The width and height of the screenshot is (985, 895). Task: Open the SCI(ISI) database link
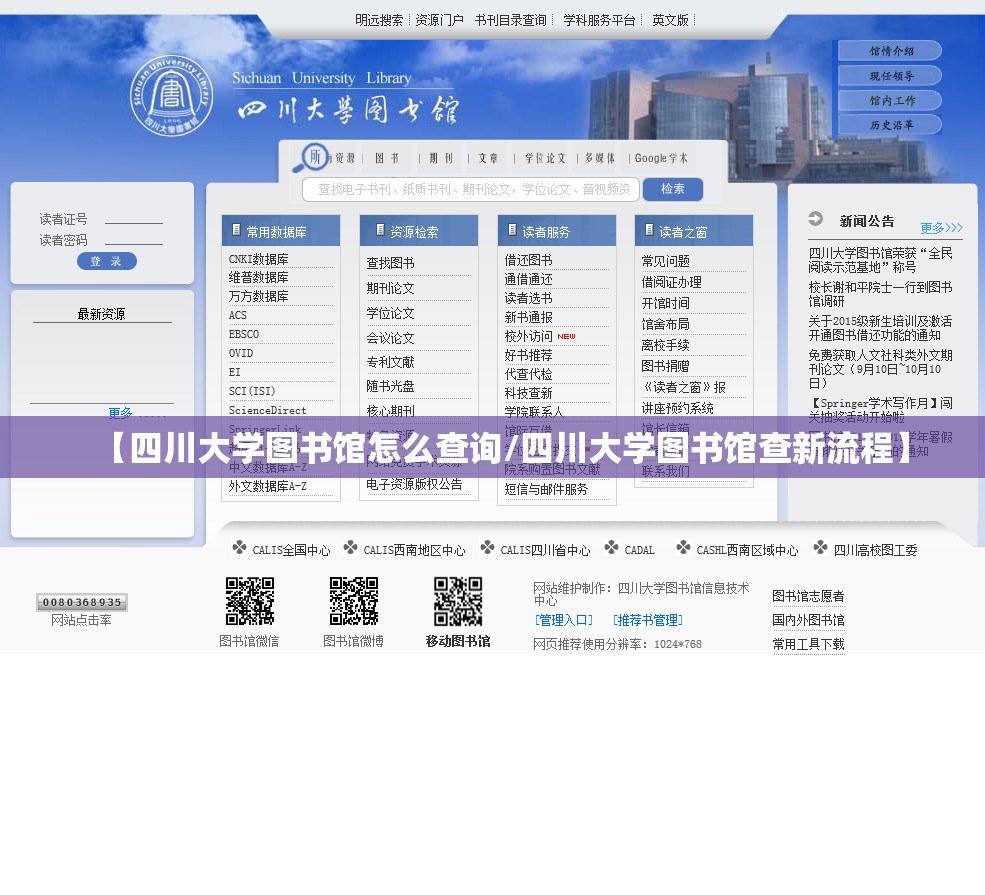252,391
